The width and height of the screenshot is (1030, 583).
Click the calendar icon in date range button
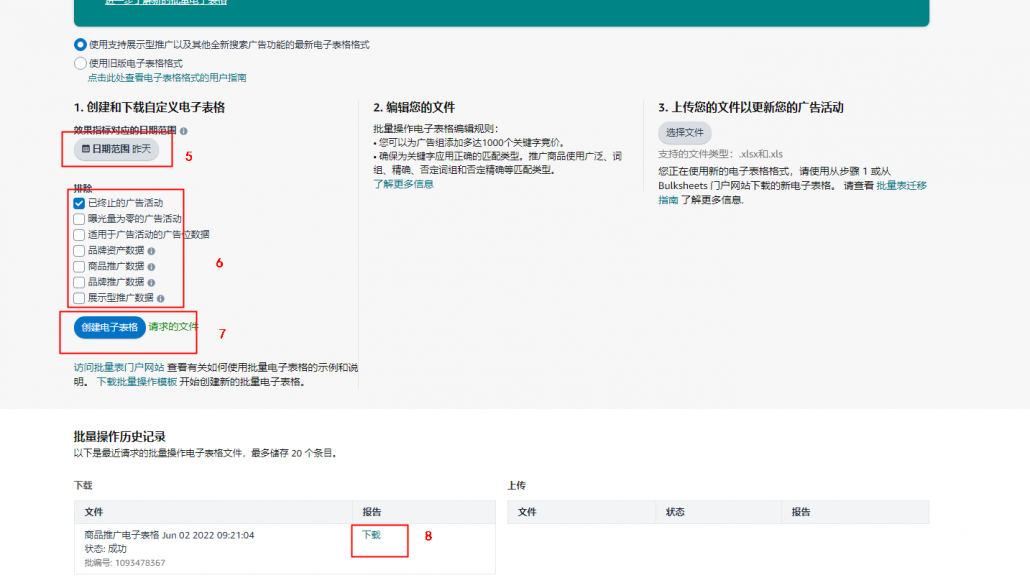(x=85, y=149)
